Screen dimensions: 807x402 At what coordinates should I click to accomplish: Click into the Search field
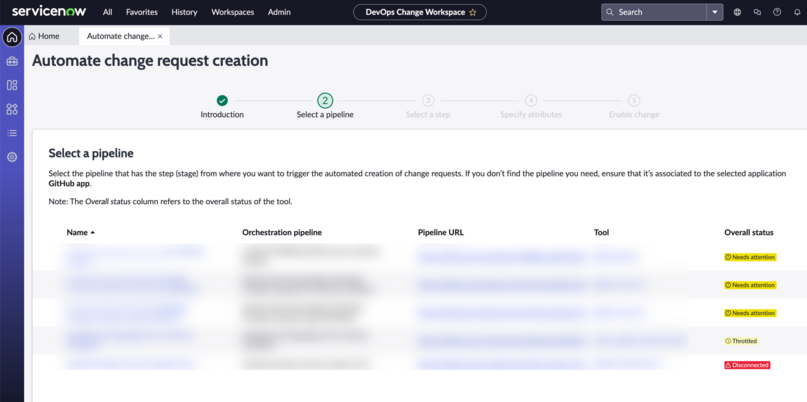click(x=654, y=12)
